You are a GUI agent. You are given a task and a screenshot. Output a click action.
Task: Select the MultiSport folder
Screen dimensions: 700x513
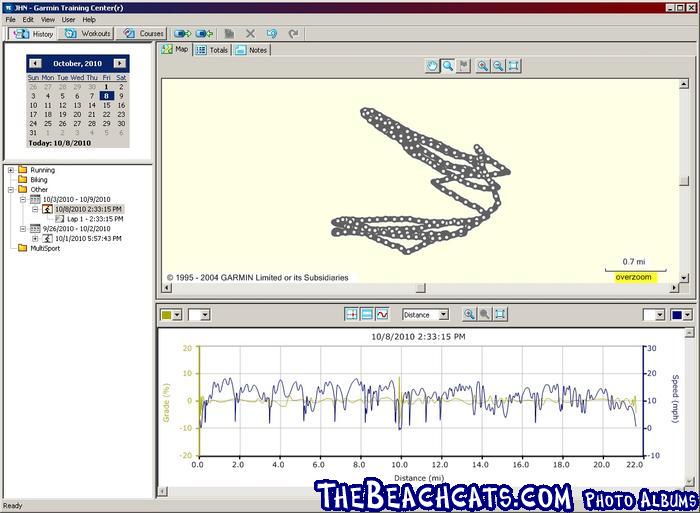(45, 248)
